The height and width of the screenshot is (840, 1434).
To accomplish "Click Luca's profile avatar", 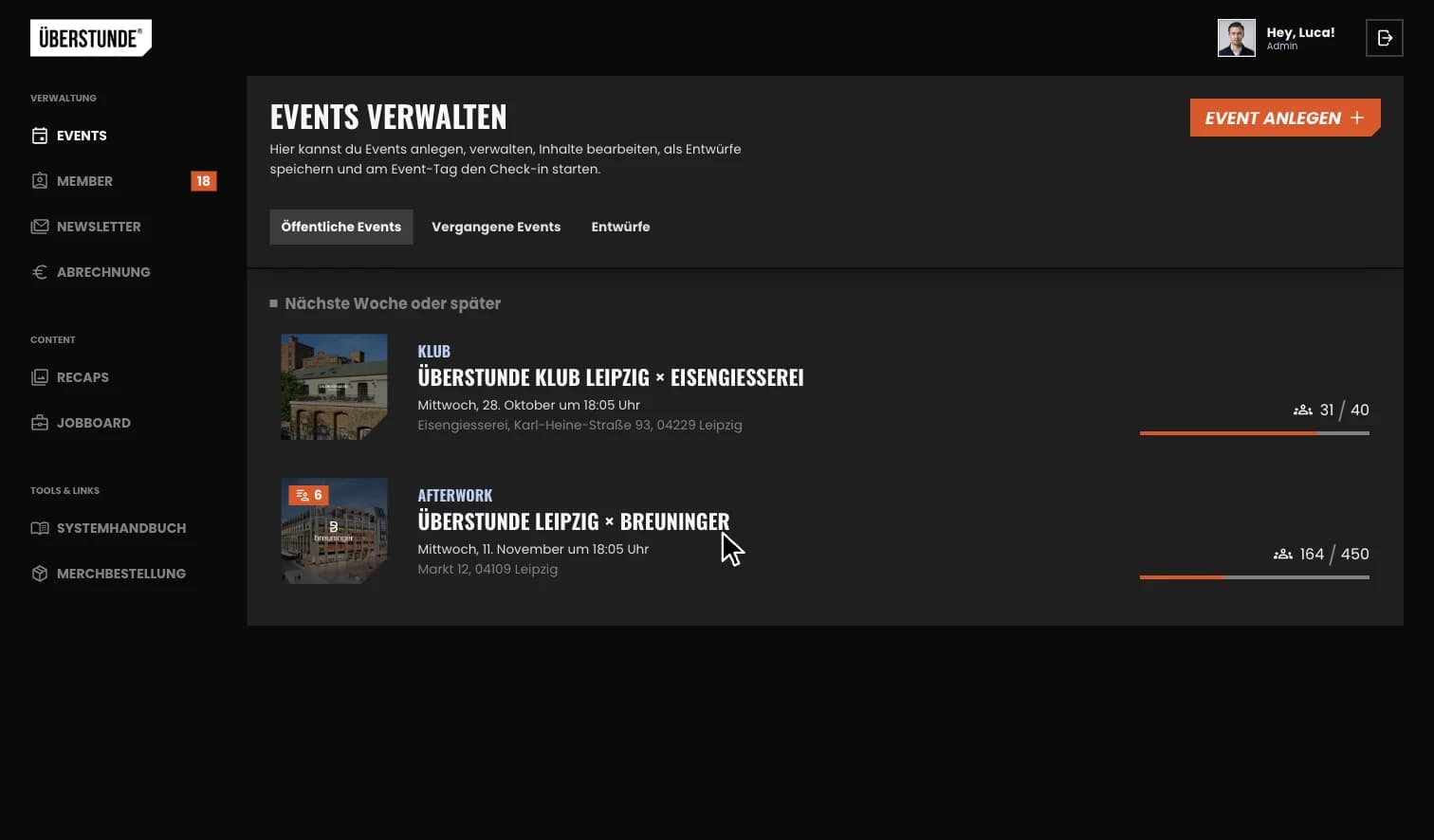I will [1237, 38].
